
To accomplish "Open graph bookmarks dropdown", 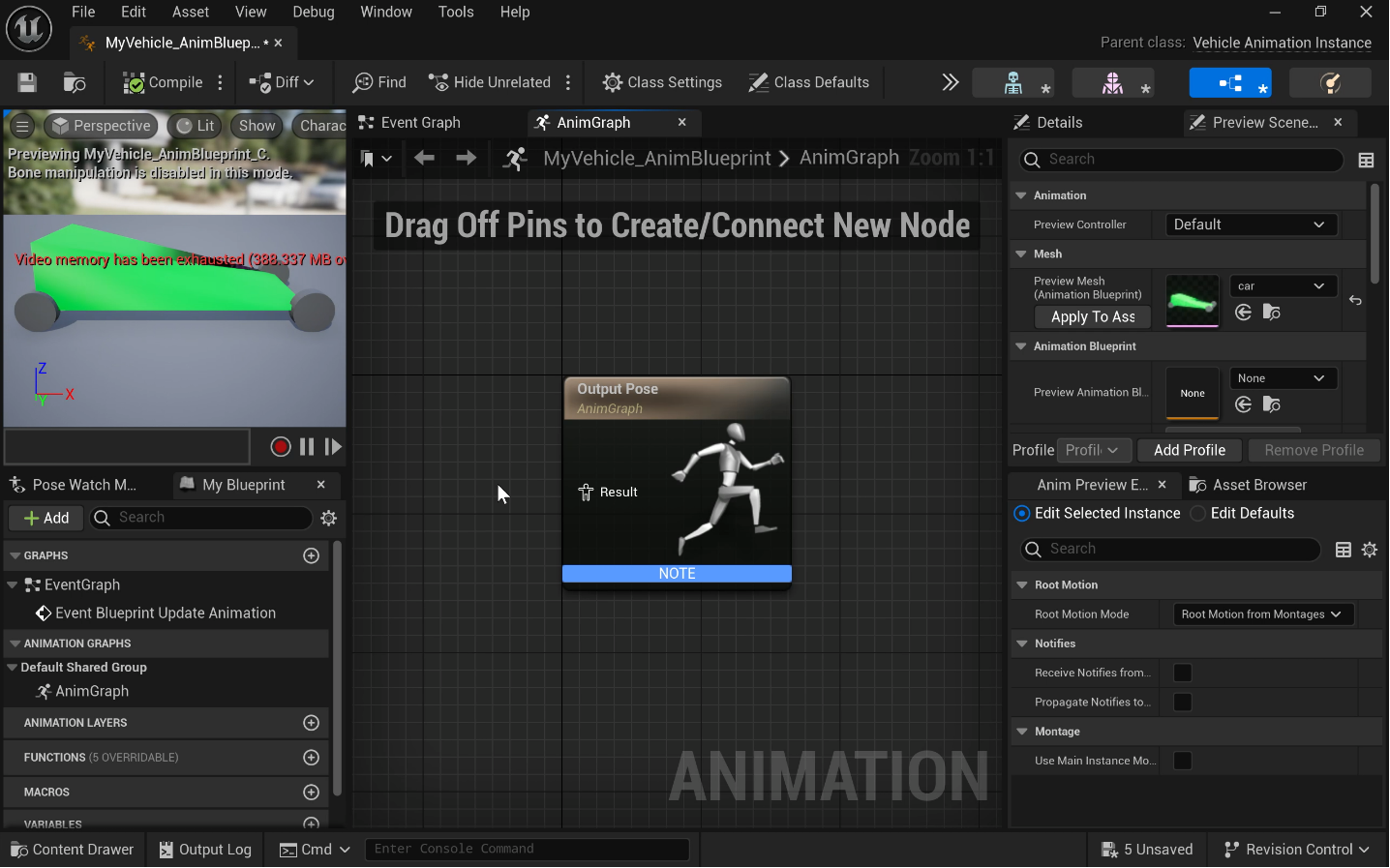I will tap(376, 158).
